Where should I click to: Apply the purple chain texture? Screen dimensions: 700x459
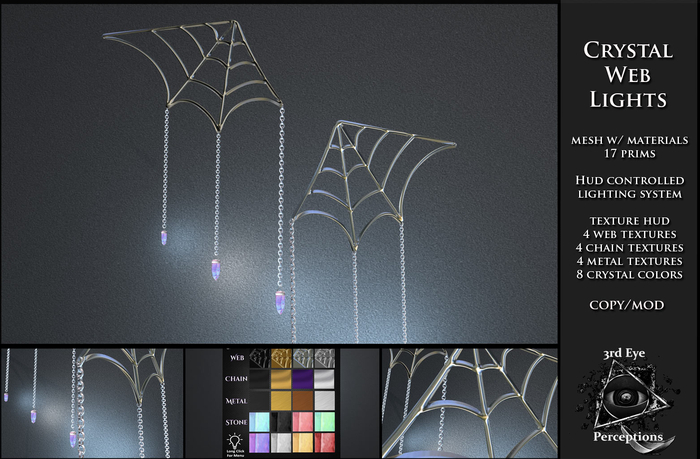tap(303, 379)
